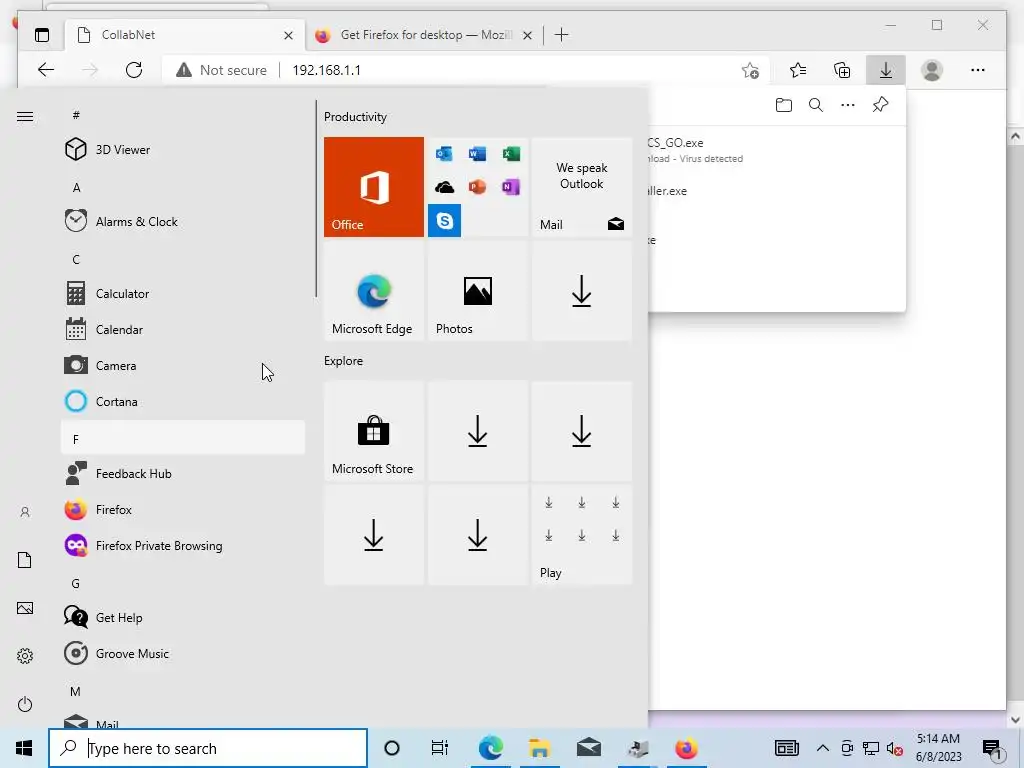1024x768 pixels.
Task: Click Windows Start button
Action: [24, 748]
